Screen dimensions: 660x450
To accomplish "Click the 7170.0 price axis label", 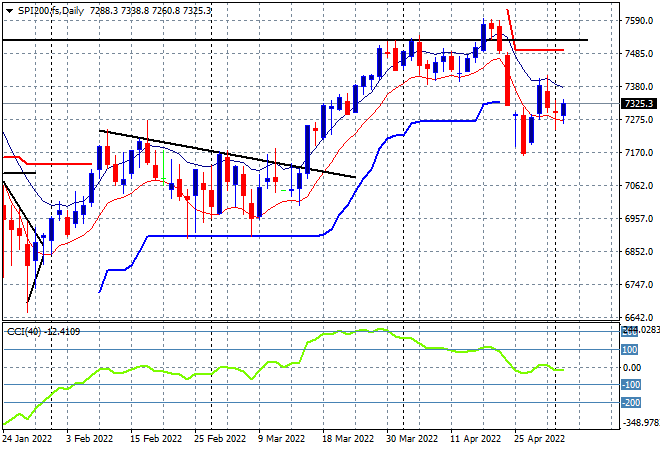I will pyautogui.click(x=639, y=153).
